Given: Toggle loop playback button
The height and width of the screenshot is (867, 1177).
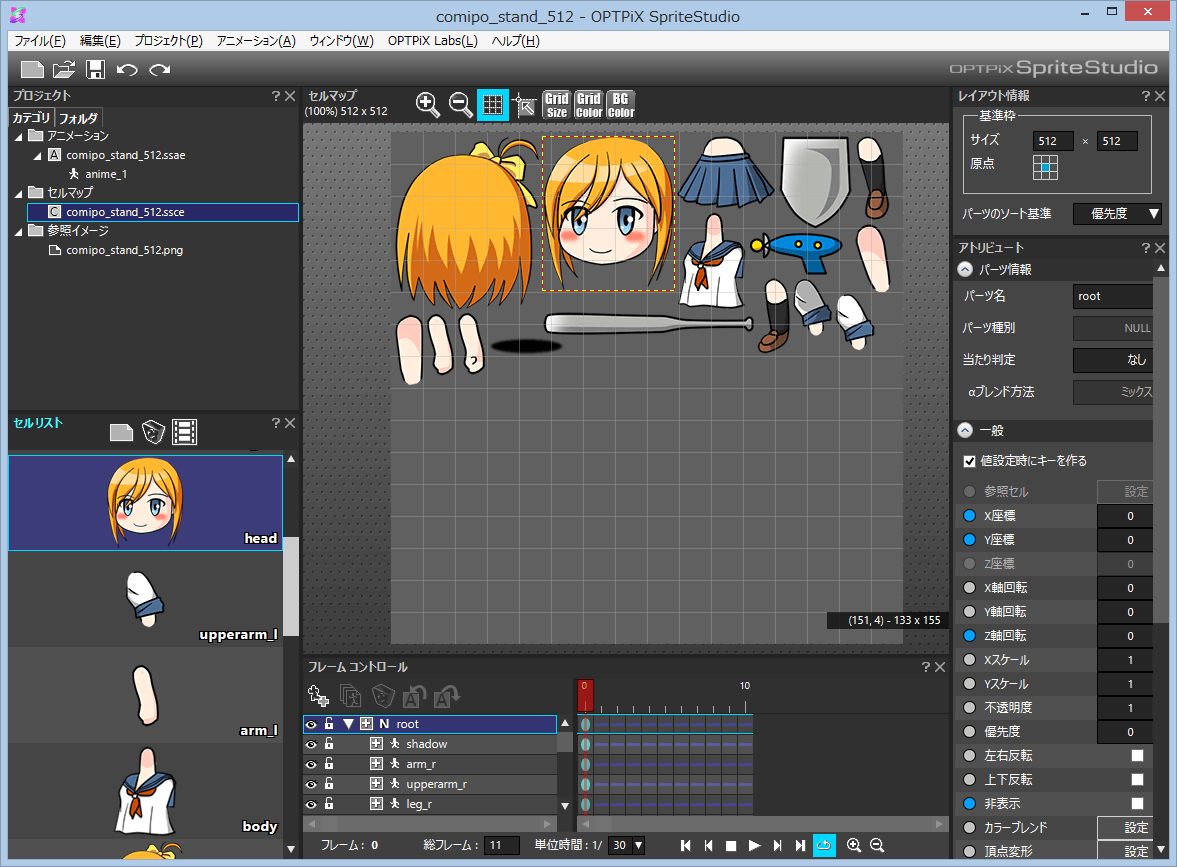Looking at the screenshot, I should pyautogui.click(x=824, y=846).
